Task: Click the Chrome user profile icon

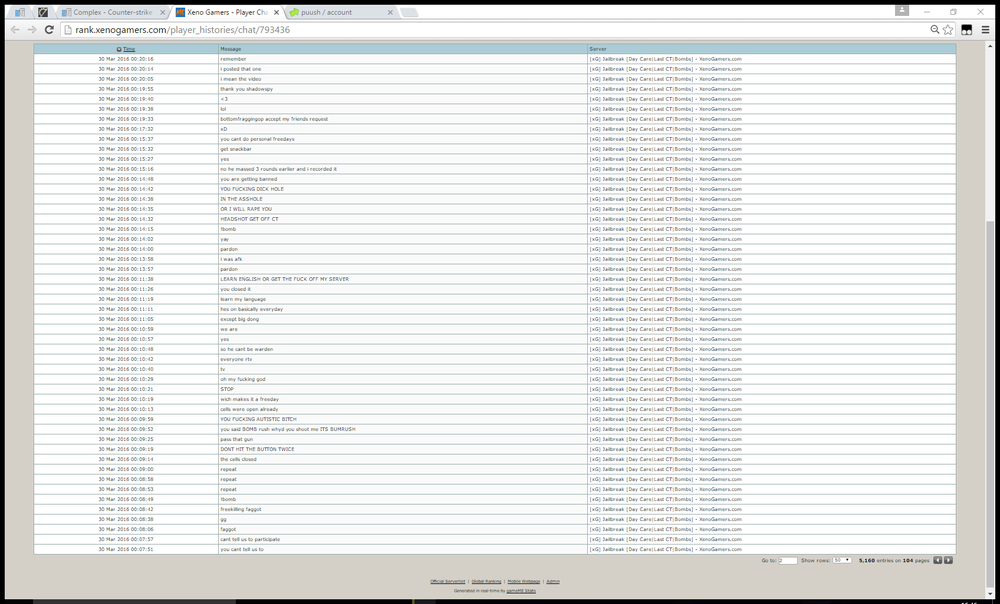Action: [902, 10]
